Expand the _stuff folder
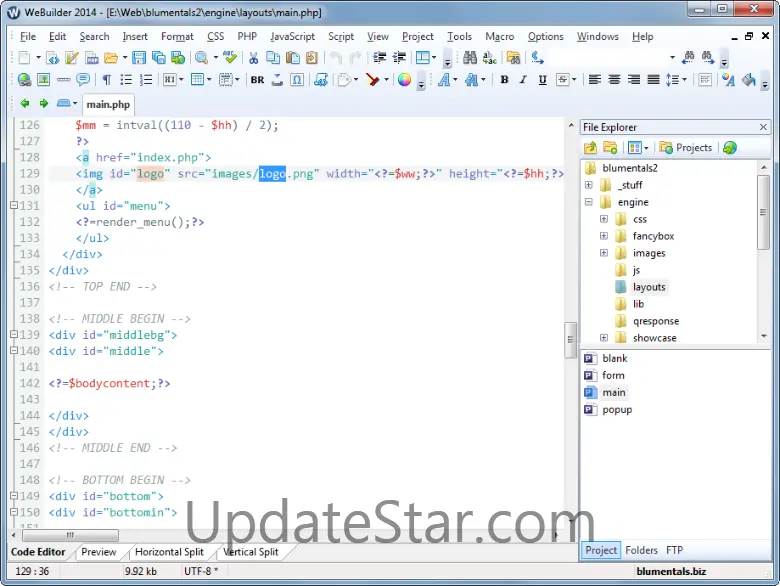Viewport: 780px width, 586px height. point(588,185)
